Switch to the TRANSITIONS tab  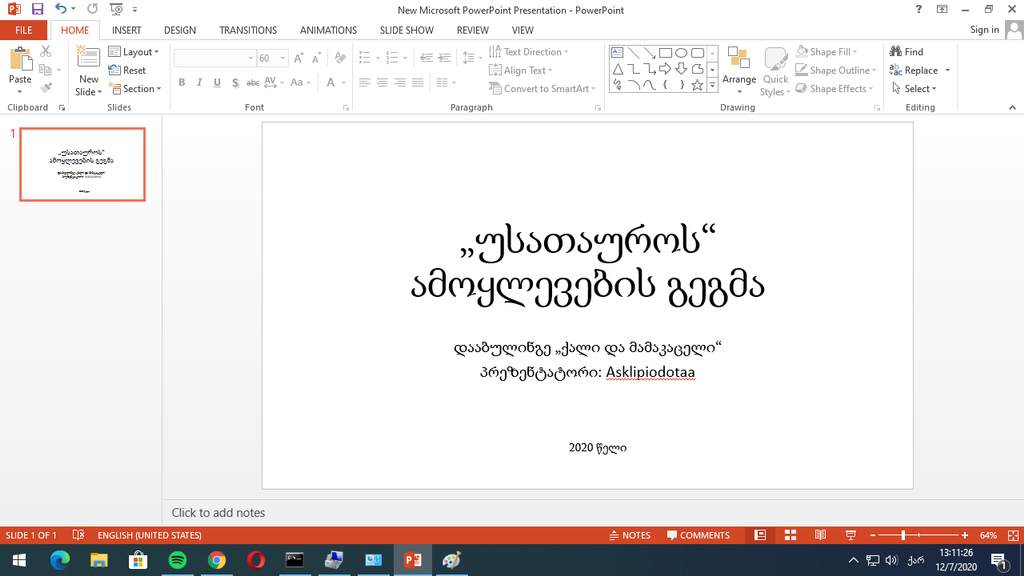coord(248,30)
